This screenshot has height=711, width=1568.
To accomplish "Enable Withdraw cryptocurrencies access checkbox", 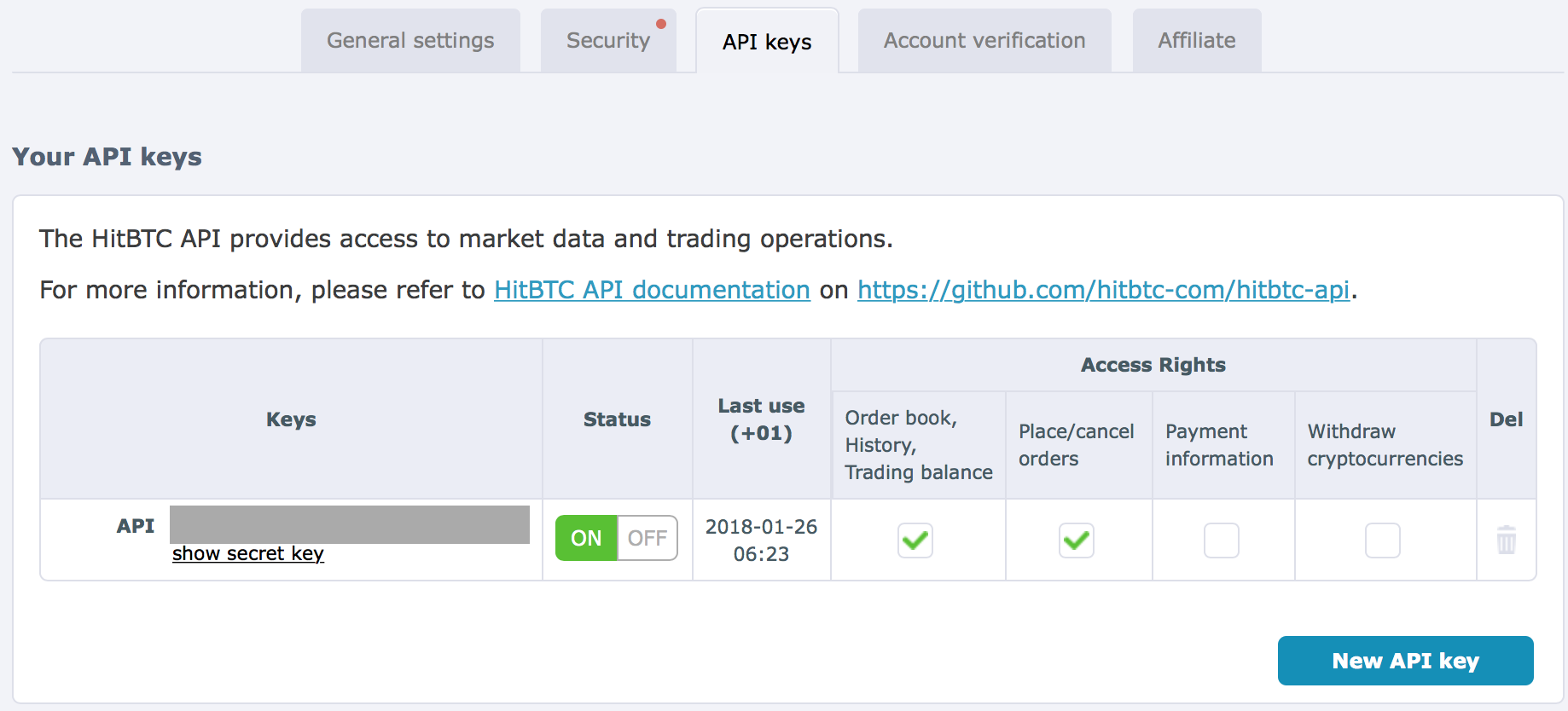I will point(1383,540).
